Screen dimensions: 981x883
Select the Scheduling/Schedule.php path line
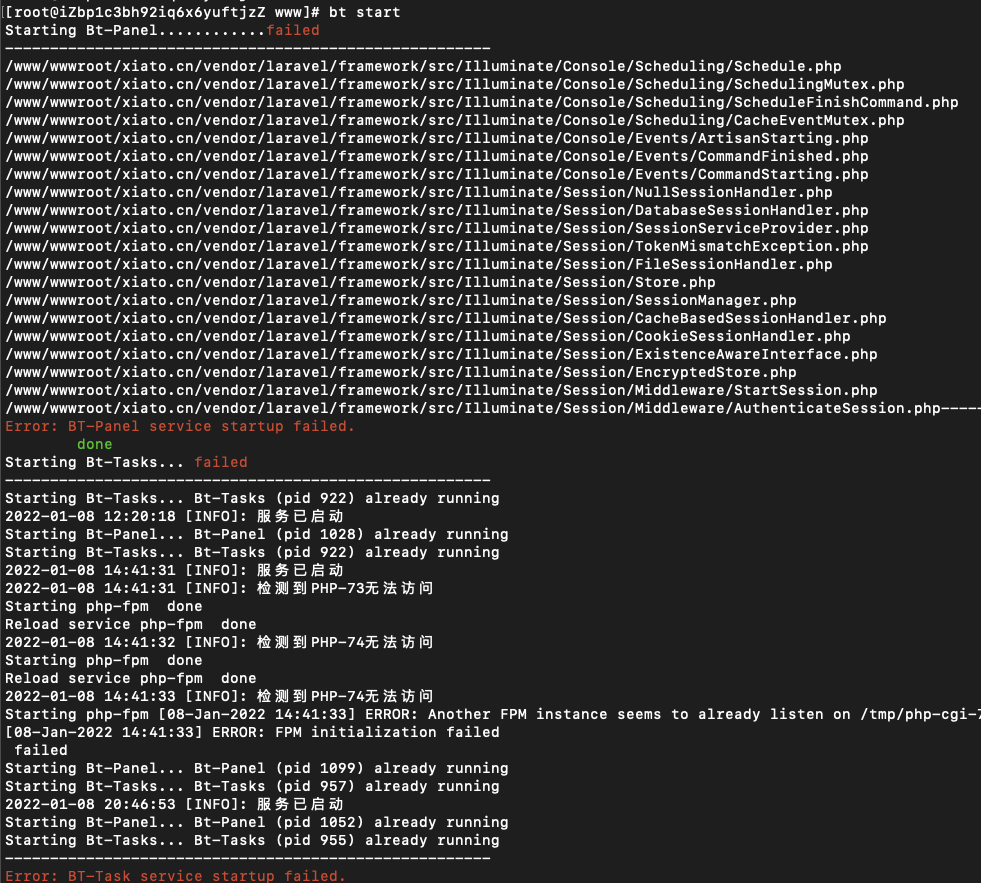[423, 66]
